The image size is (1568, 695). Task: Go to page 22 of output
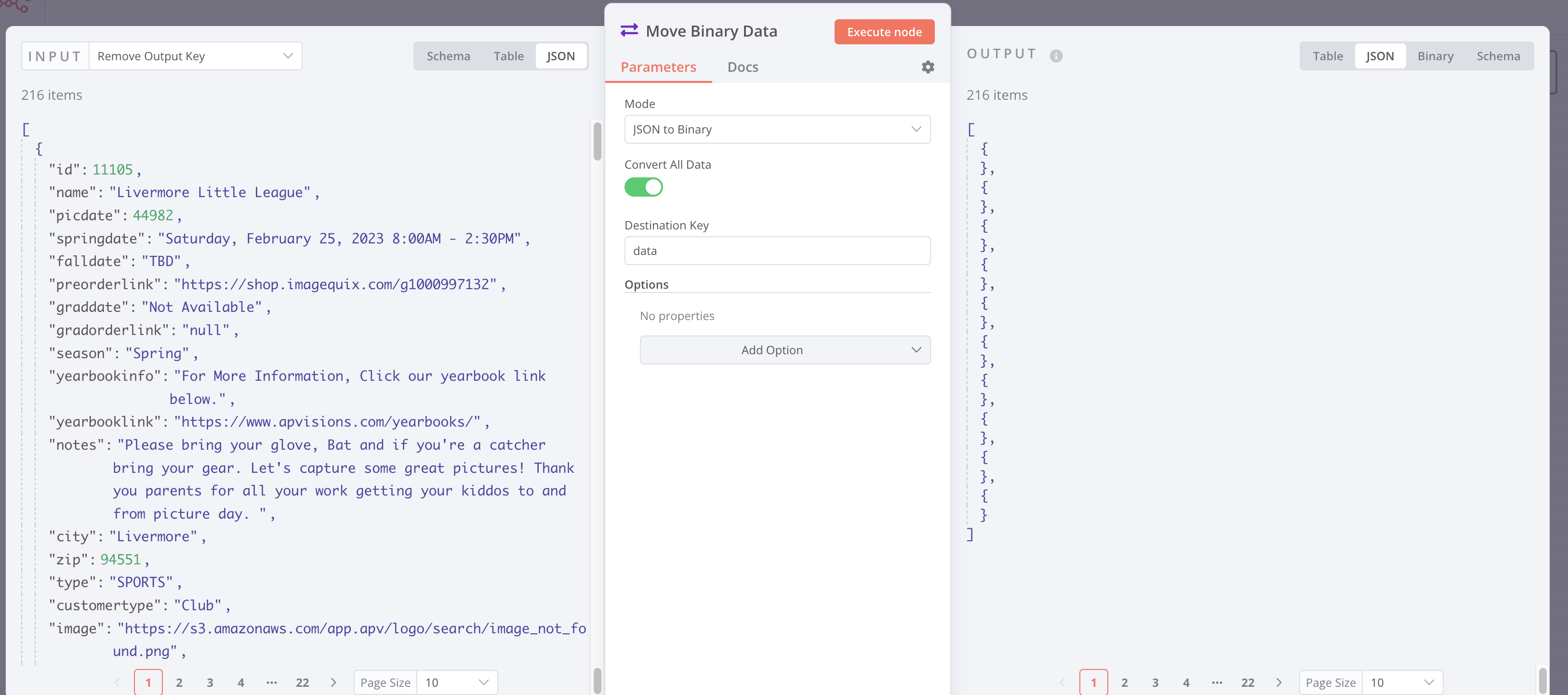pyautogui.click(x=1247, y=682)
